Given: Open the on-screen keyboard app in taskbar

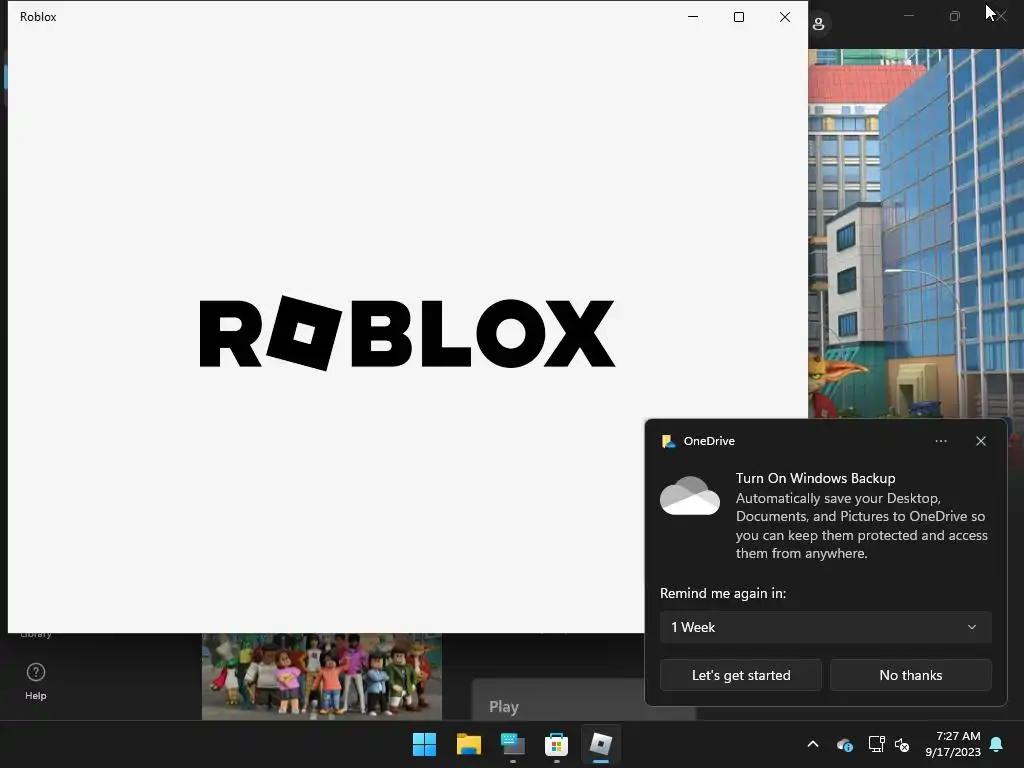Looking at the screenshot, I should point(513,744).
